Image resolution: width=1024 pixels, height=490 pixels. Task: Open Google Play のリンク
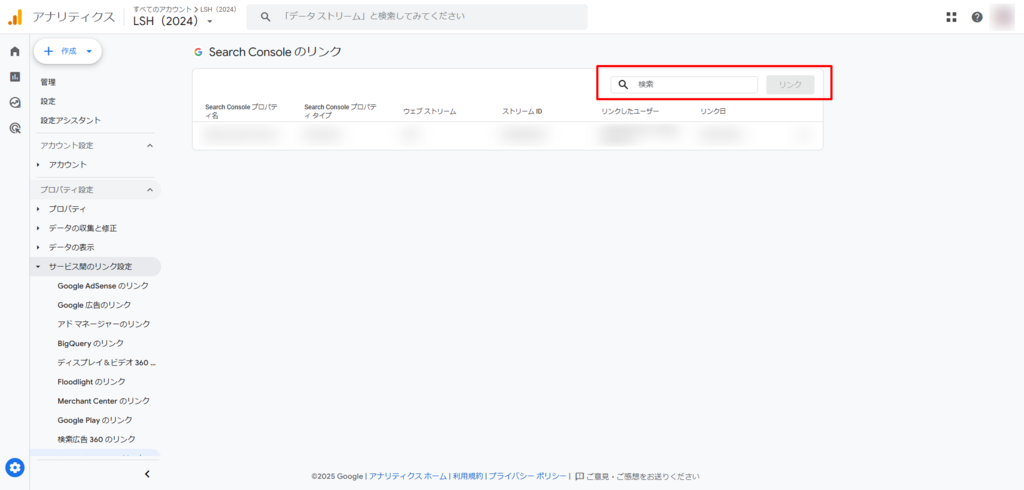pos(95,420)
